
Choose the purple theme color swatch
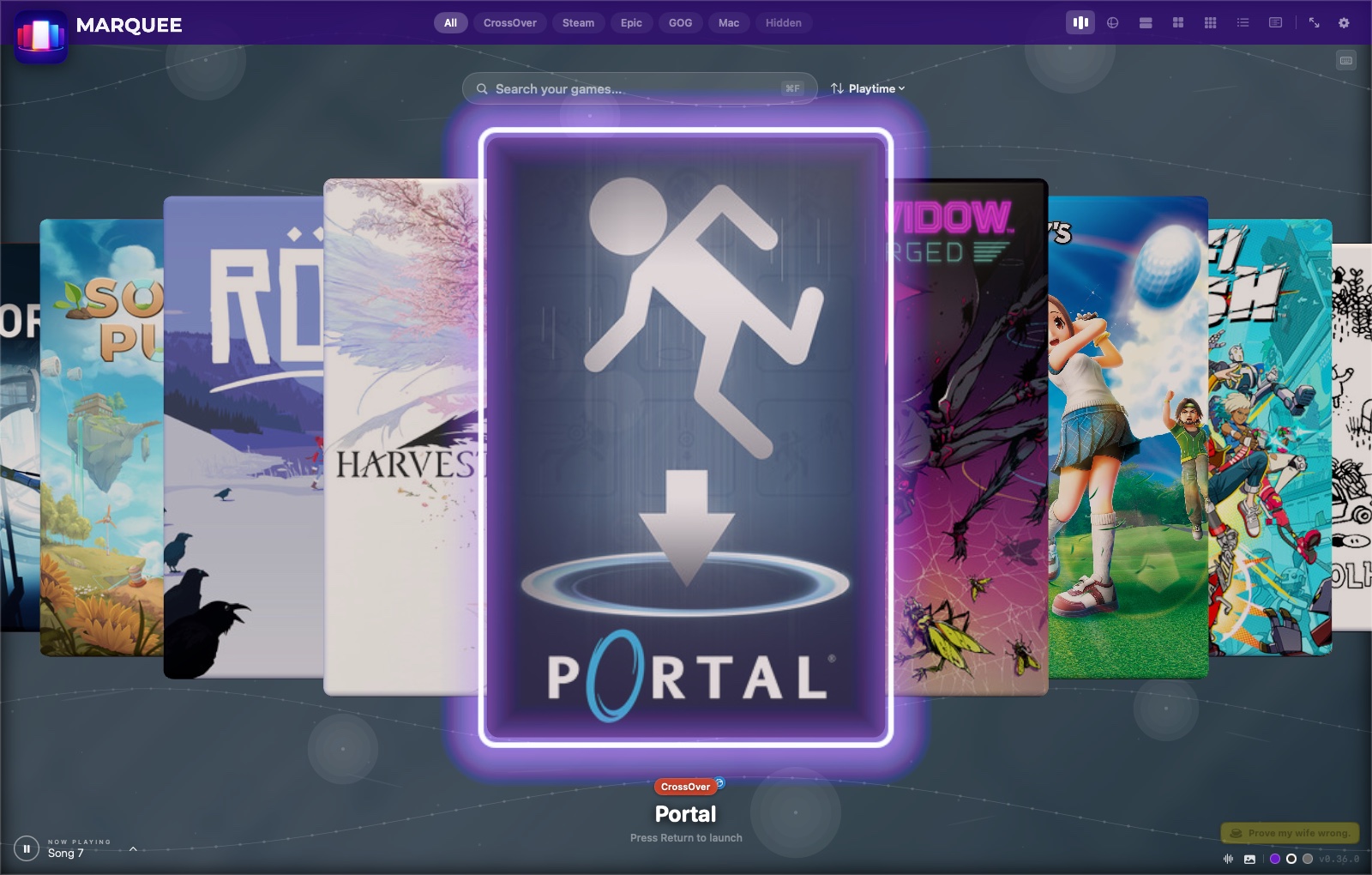(1275, 859)
